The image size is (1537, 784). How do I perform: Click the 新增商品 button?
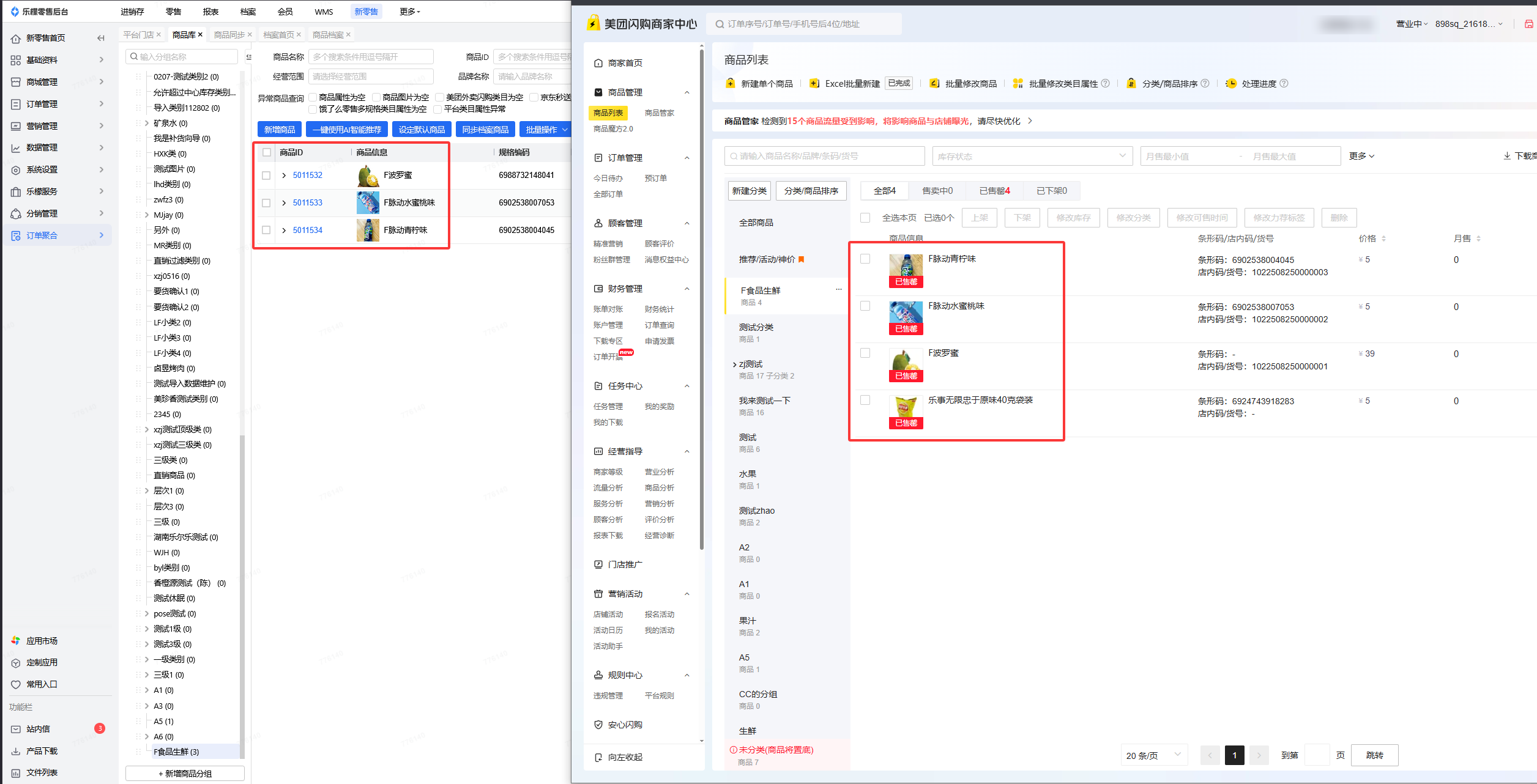click(280, 130)
